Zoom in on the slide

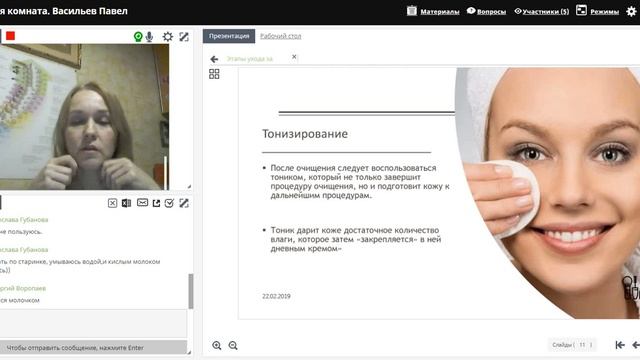pos(217,345)
